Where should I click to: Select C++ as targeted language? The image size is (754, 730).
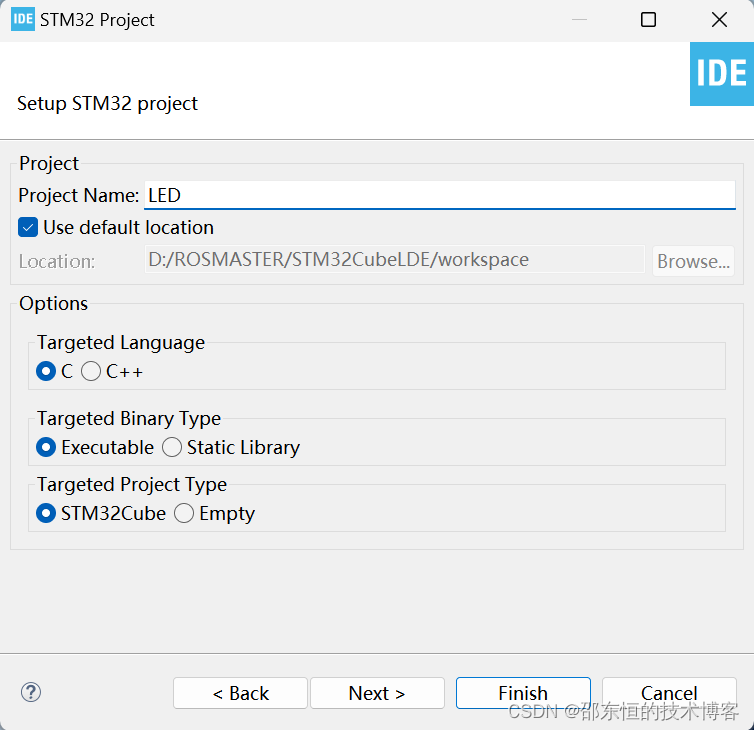pyautogui.click(x=91, y=371)
